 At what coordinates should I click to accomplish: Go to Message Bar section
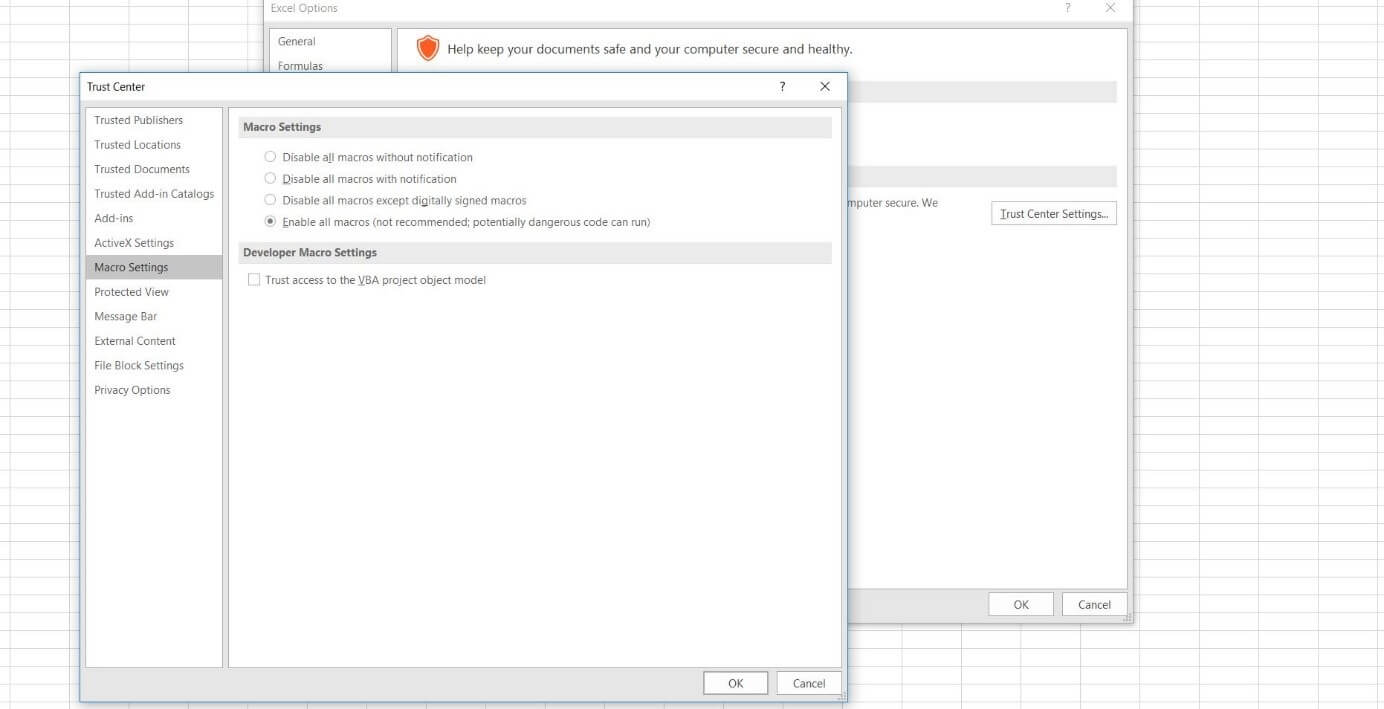pos(154,316)
